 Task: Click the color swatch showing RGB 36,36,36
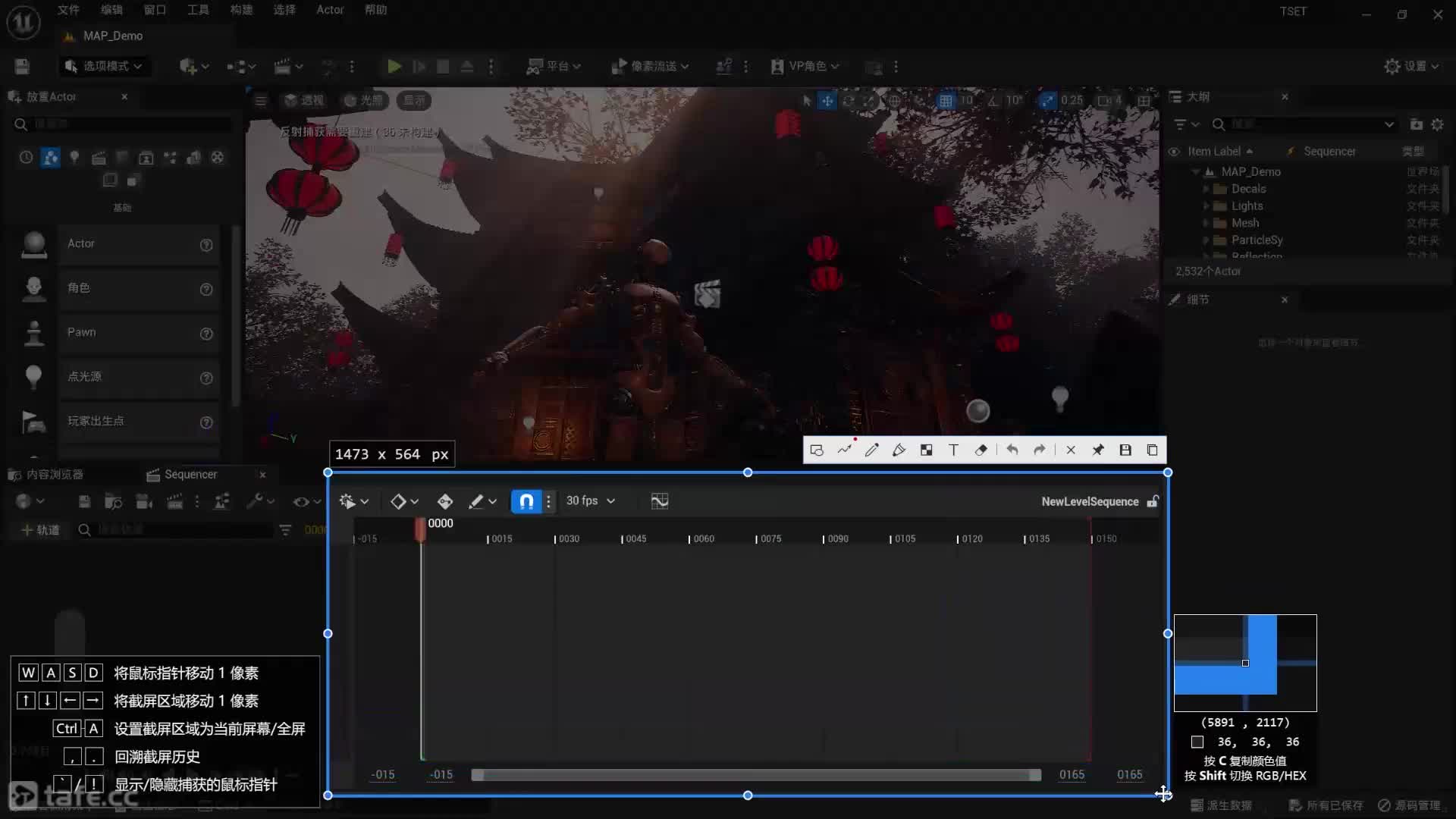pos(1198,742)
